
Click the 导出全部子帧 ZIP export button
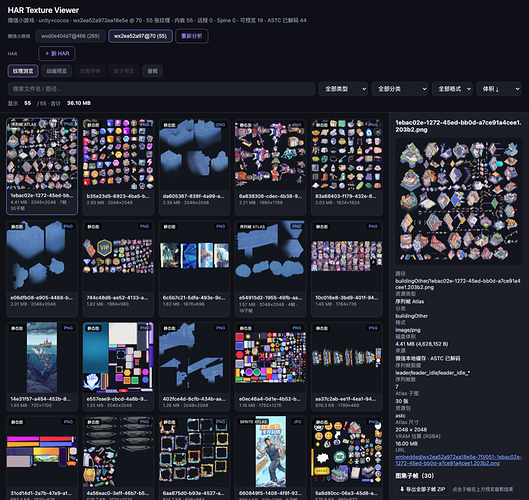click(x=422, y=489)
